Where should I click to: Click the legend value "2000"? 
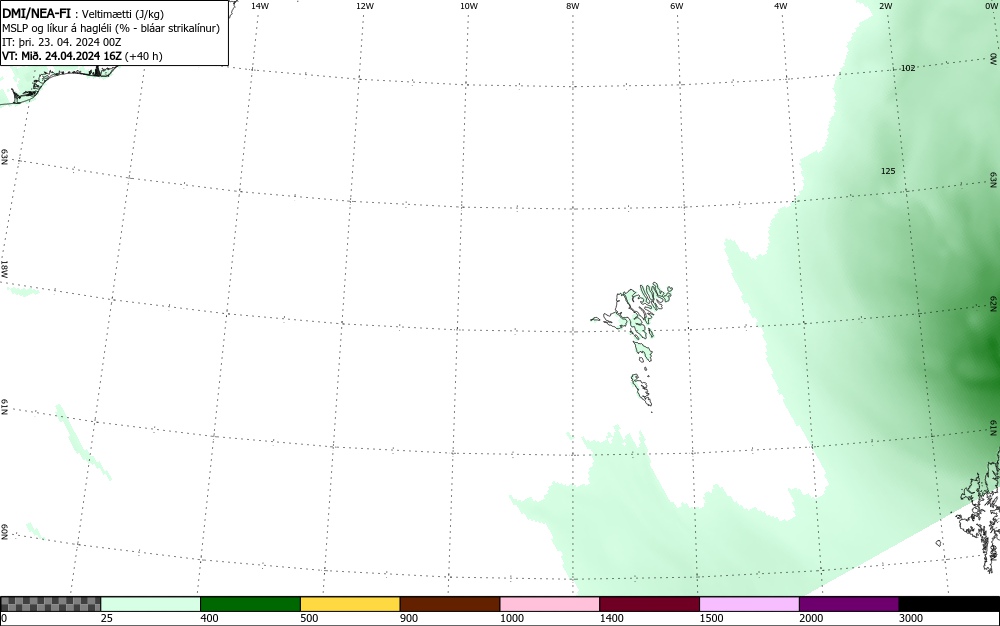[811, 618]
